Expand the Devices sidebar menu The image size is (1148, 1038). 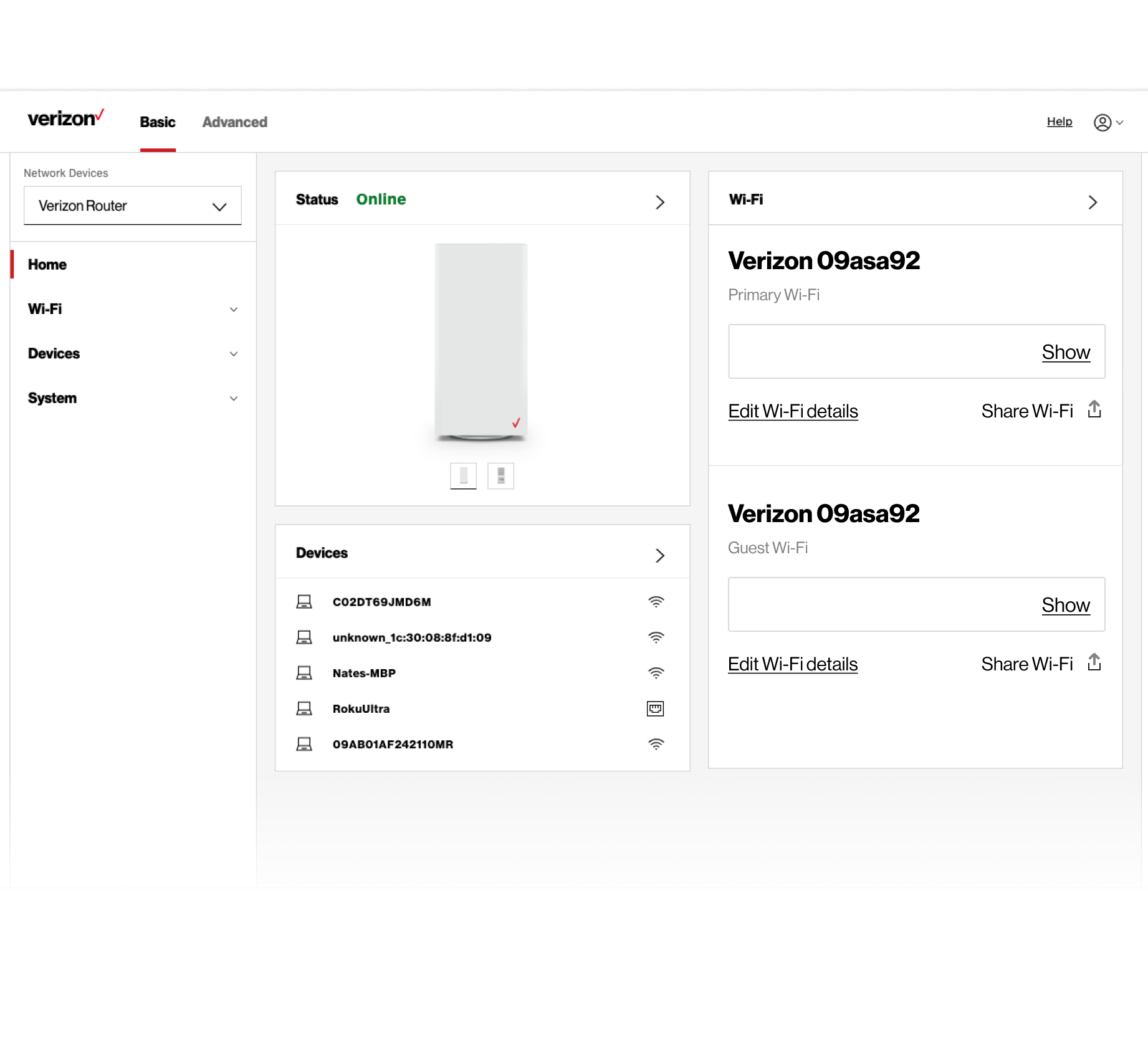[233, 354]
